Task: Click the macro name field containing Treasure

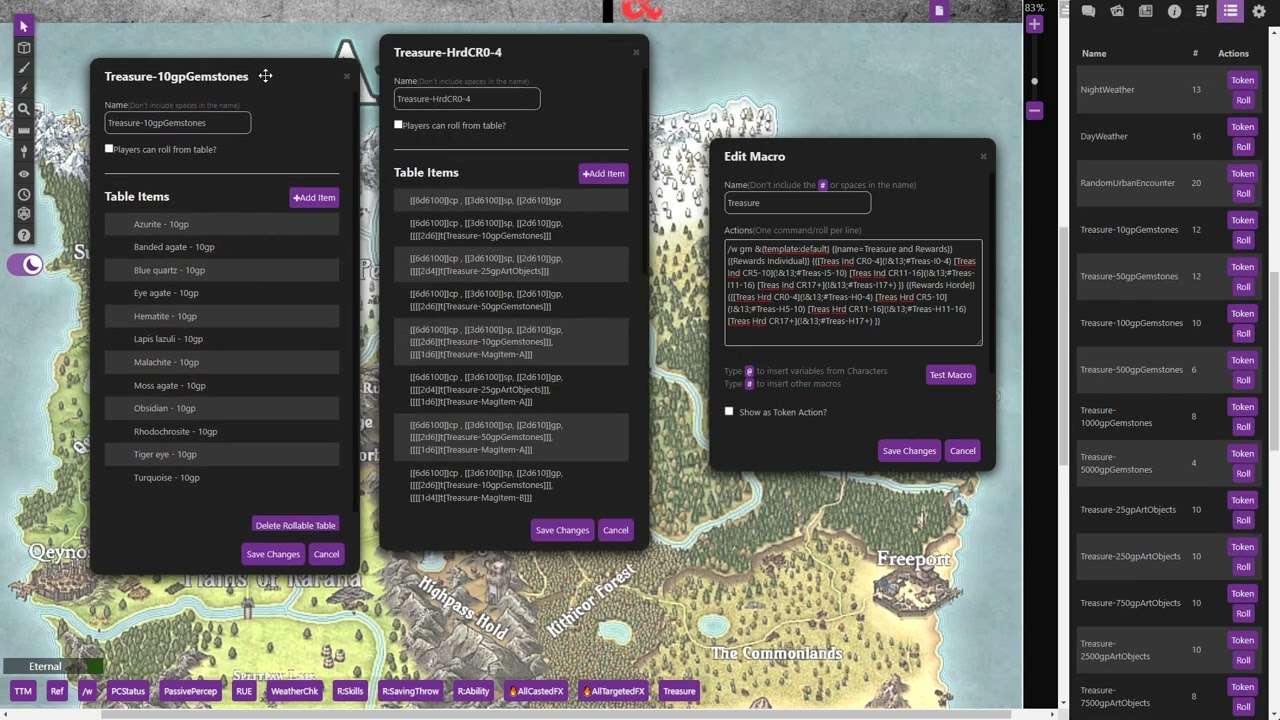Action: [x=798, y=203]
